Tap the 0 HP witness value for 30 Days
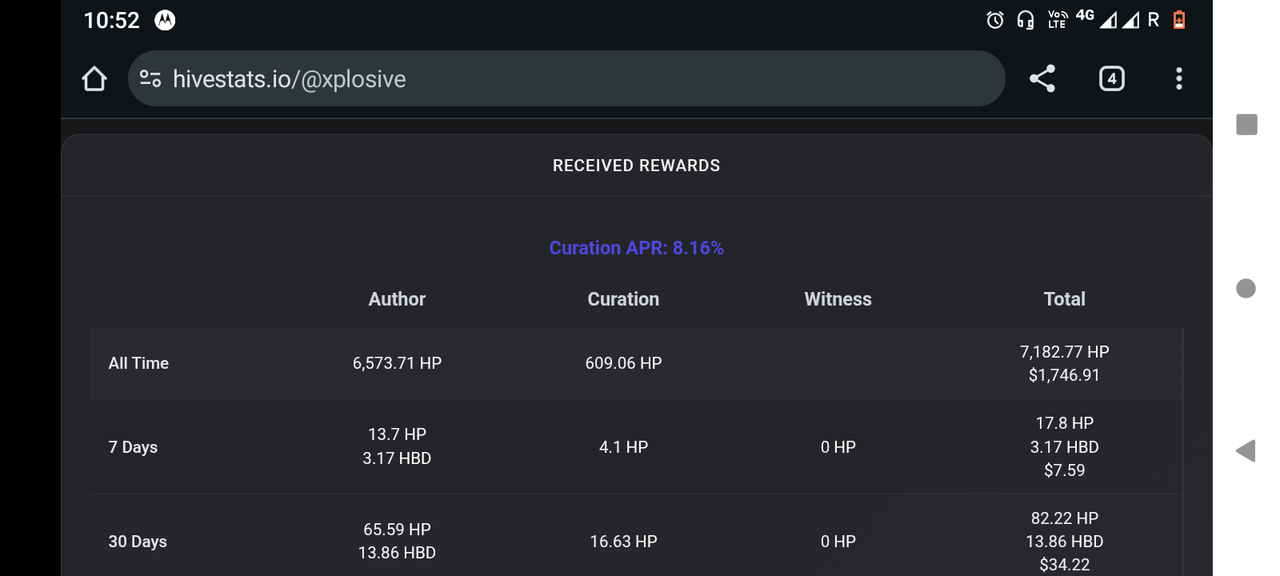This screenshot has height=576, width=1280. pos(838,541)
